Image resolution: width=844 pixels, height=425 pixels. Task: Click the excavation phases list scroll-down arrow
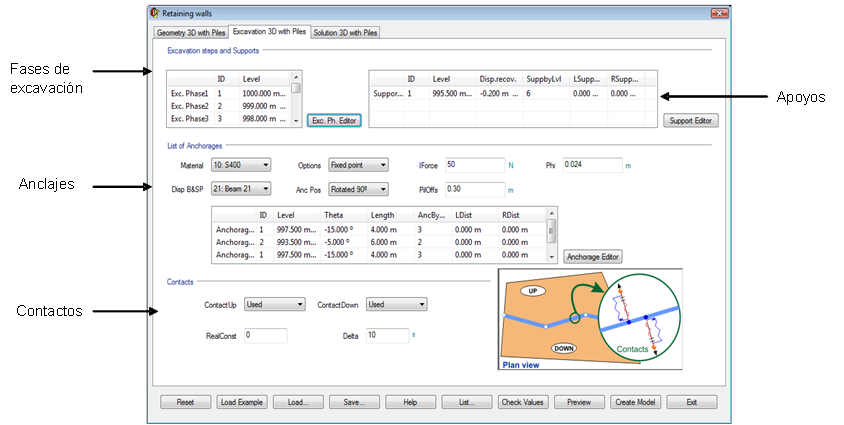[x=296, y=122]
